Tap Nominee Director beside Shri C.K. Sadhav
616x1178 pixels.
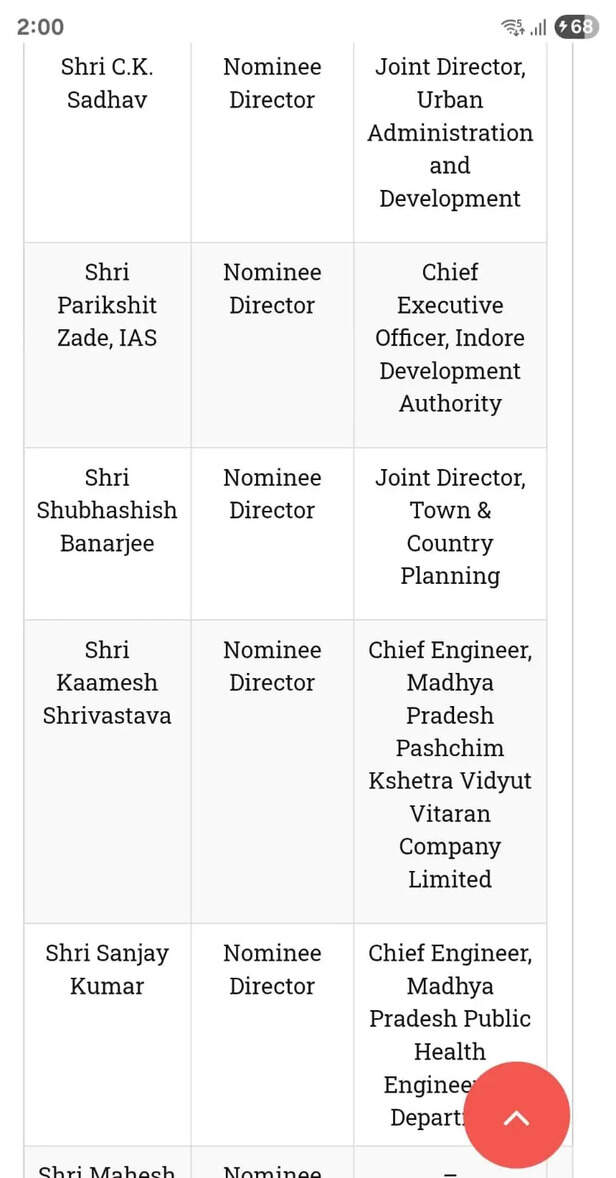272,83
